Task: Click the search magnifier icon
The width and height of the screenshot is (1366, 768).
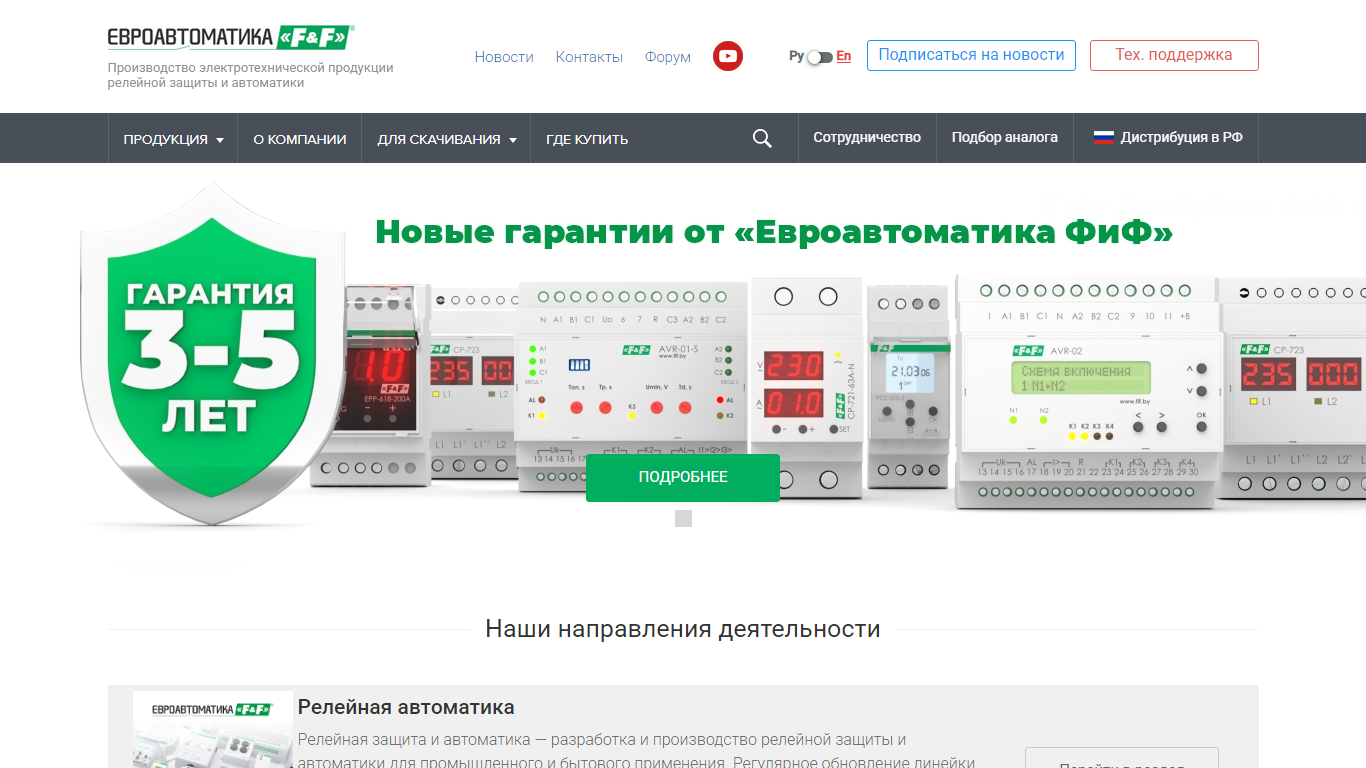Action: point(762,139)
